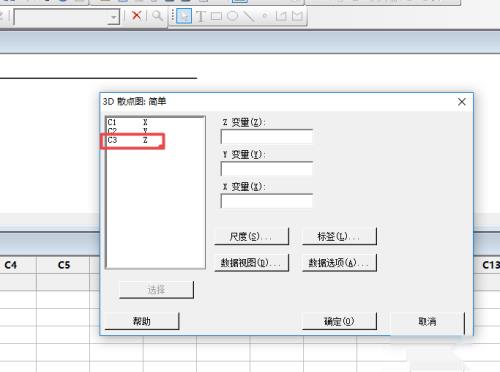Select the polygon drawing tool
This screenshot has height=372, width=500.
pyautogui.click(x=297, y=16)
